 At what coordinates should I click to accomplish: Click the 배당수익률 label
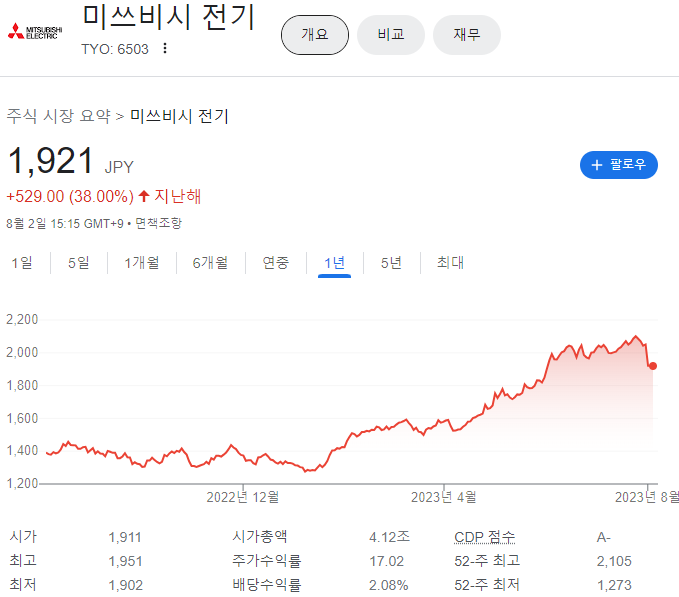[x=266, y=585]
